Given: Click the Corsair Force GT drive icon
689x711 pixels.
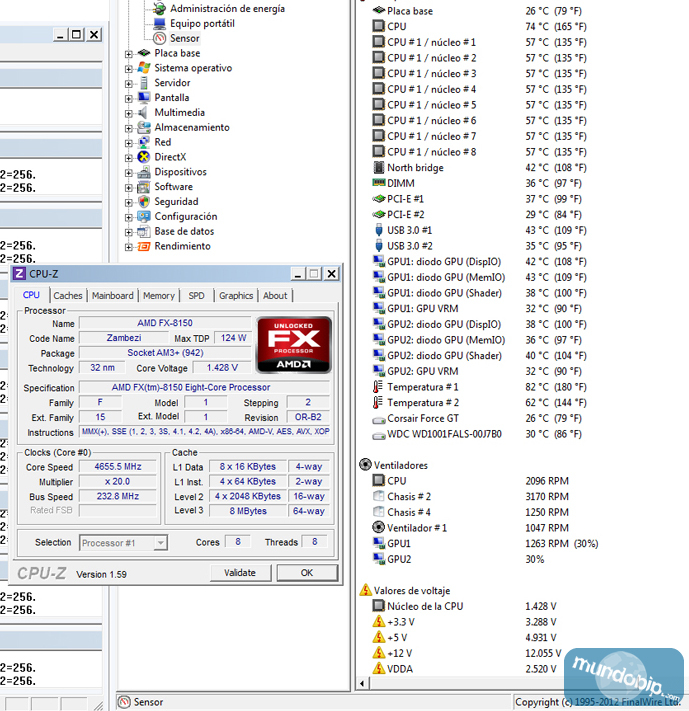Looking at the screenshot, I should pos(379,419).
